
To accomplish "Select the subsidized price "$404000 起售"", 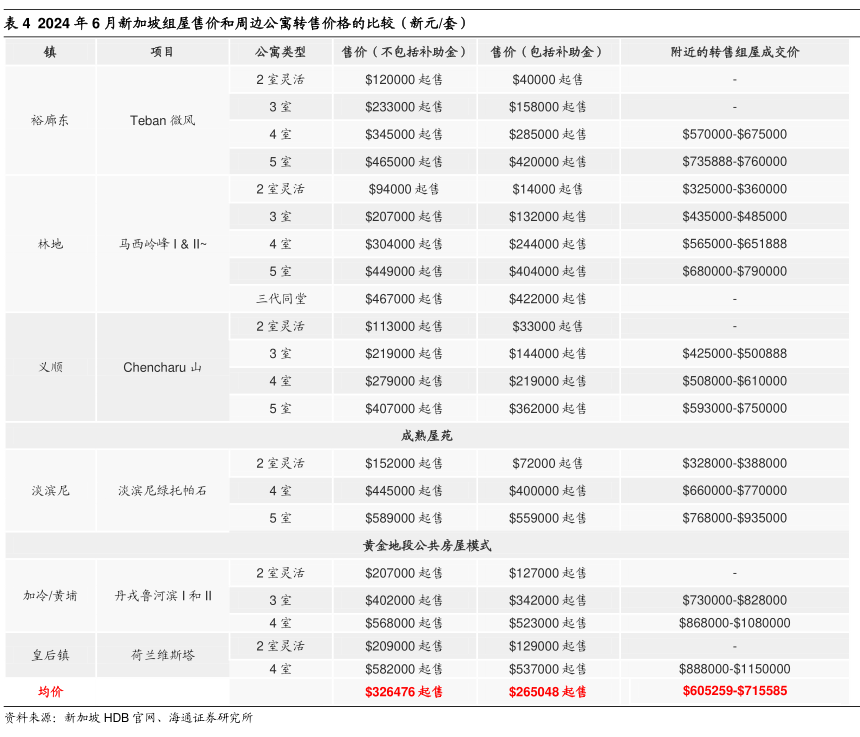I will [547, 271].
